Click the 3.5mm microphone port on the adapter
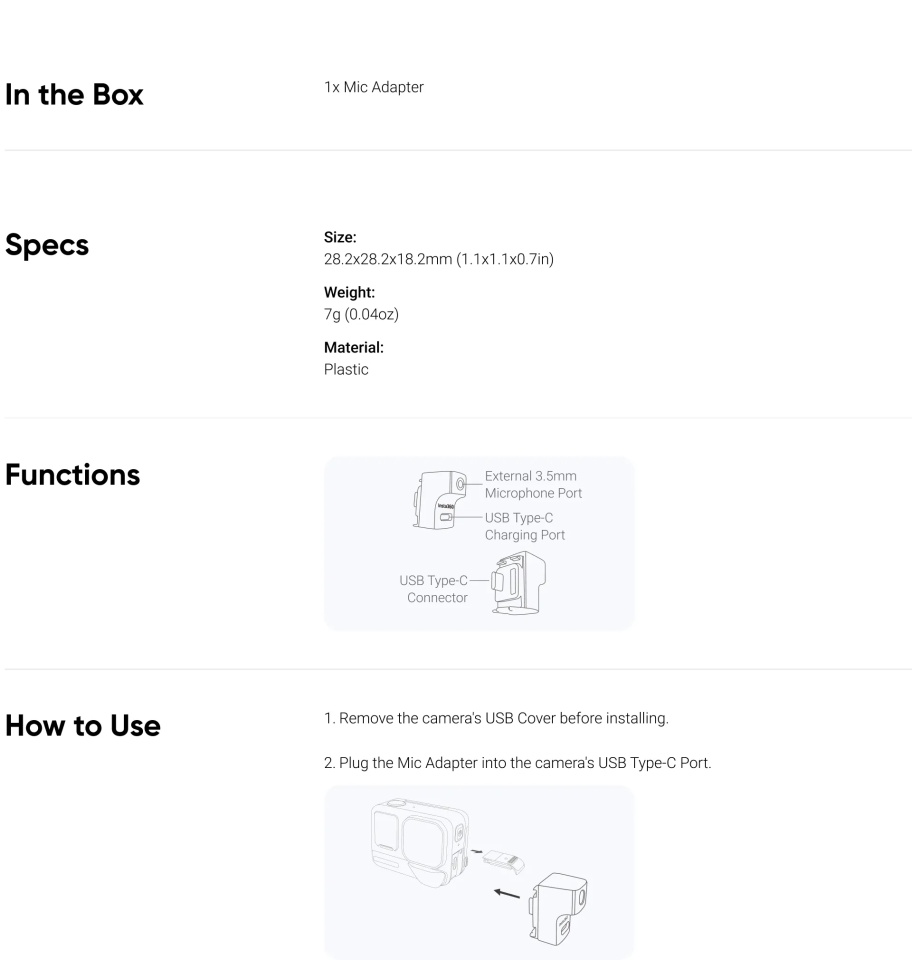Screen dimensions: 912x960 460,484
